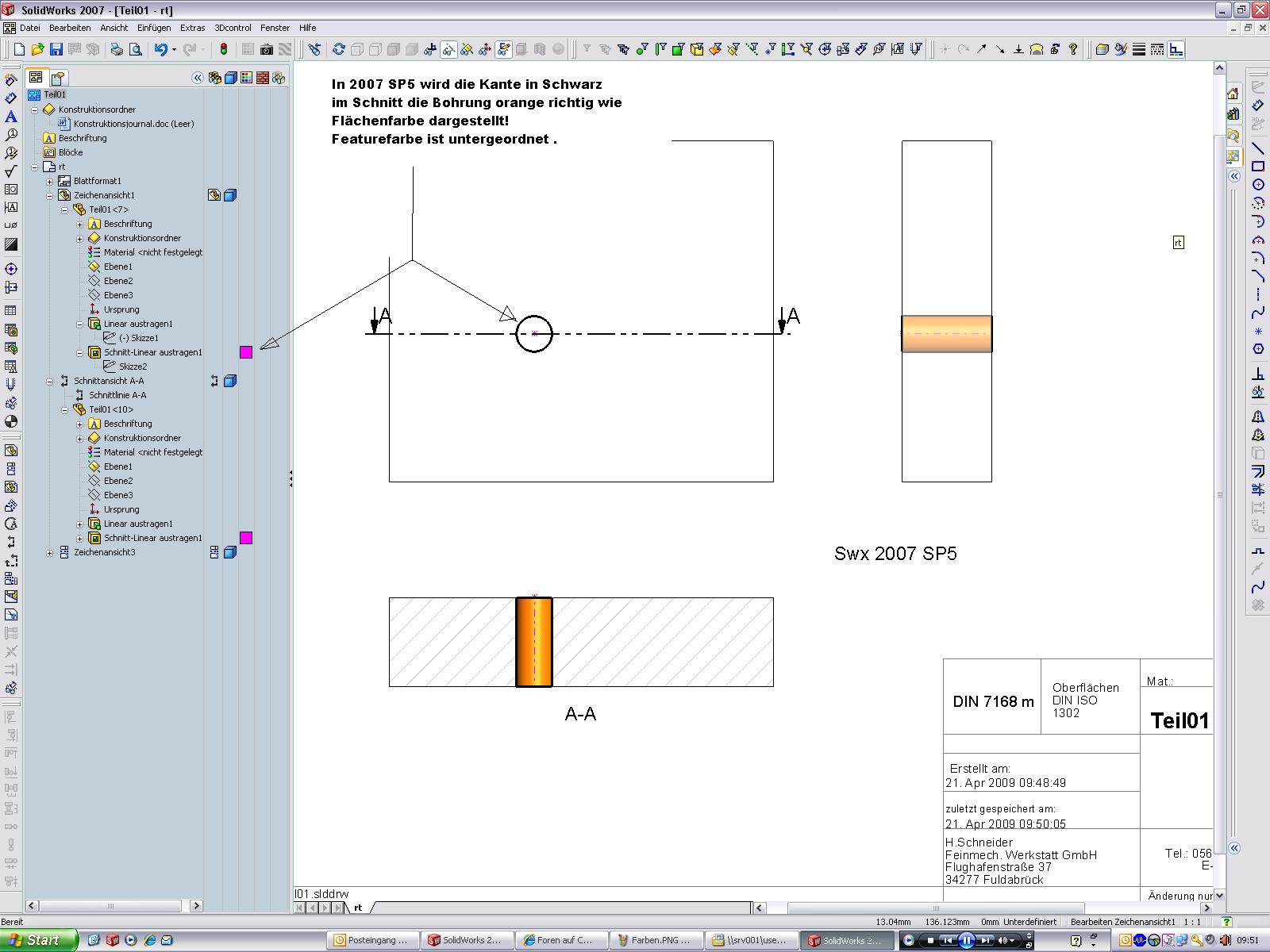Expand the Zeichenansicht3 tree node

coord(49,552)
